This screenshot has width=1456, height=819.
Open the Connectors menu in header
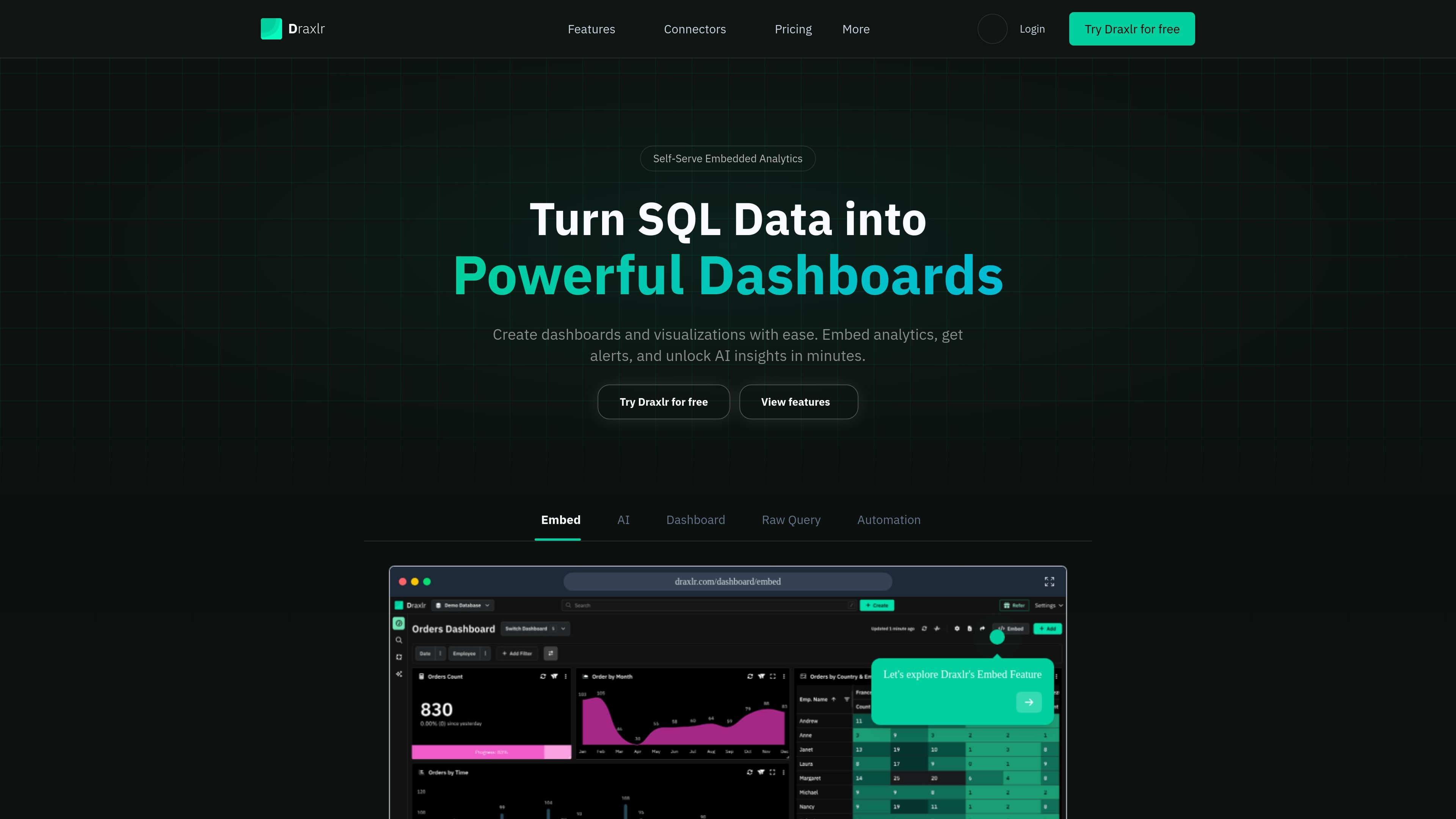tap(695, 29)
